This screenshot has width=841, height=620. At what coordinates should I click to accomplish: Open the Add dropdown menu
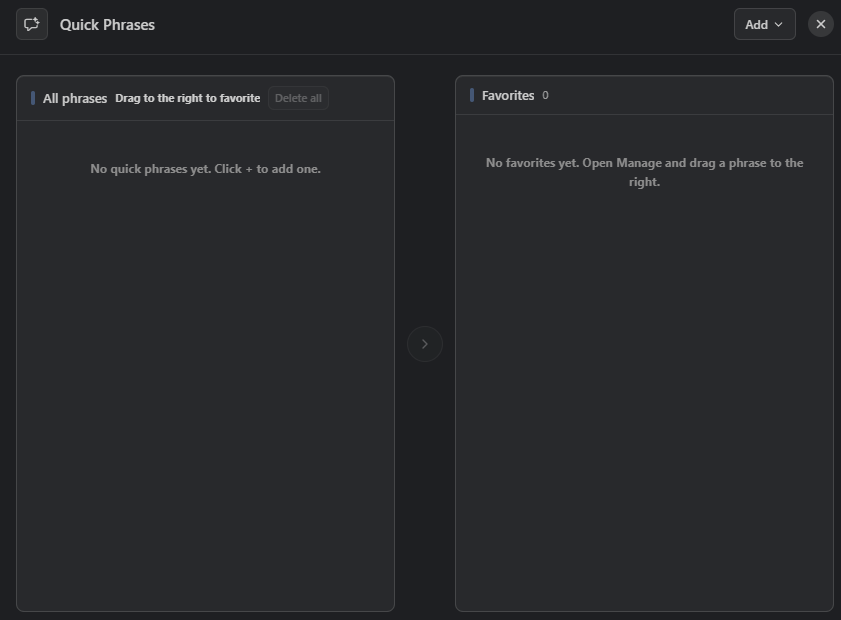[764, 24]
